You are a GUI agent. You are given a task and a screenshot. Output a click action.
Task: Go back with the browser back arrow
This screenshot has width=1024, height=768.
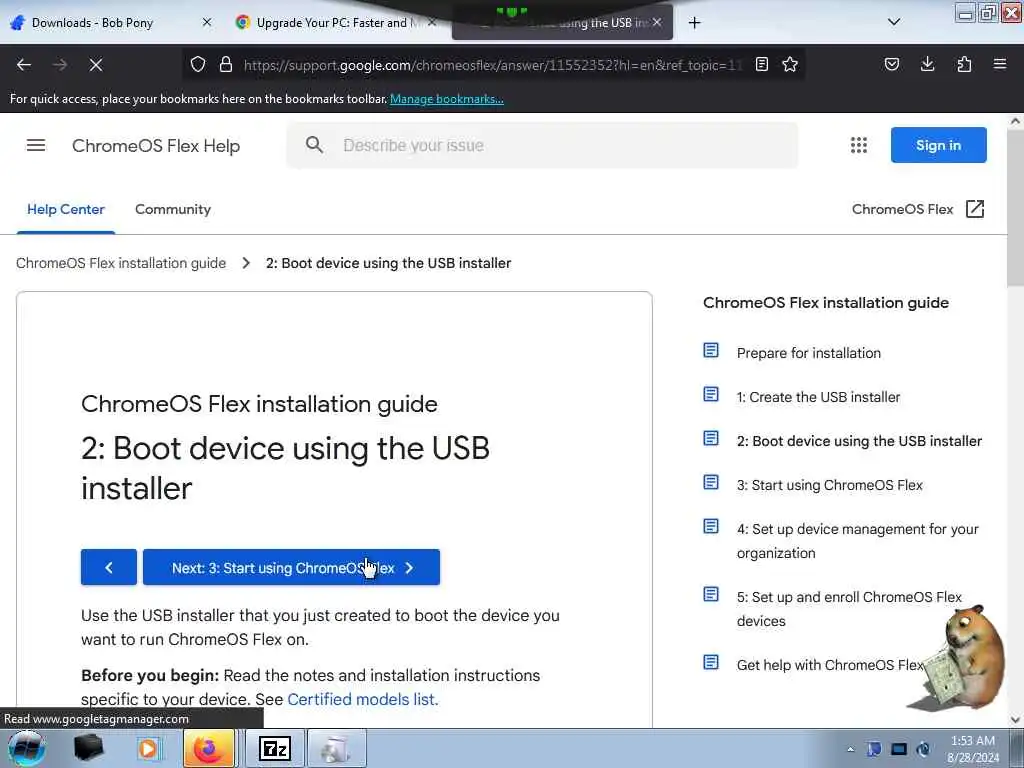coord(24,65)
